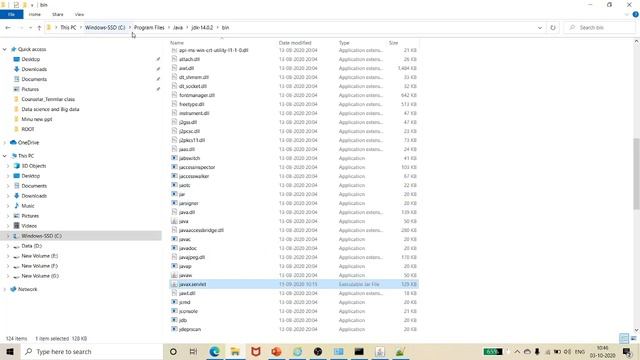Click the Search bin field
640x360 pixels.
pyautogui.click(x=600, y=28)
